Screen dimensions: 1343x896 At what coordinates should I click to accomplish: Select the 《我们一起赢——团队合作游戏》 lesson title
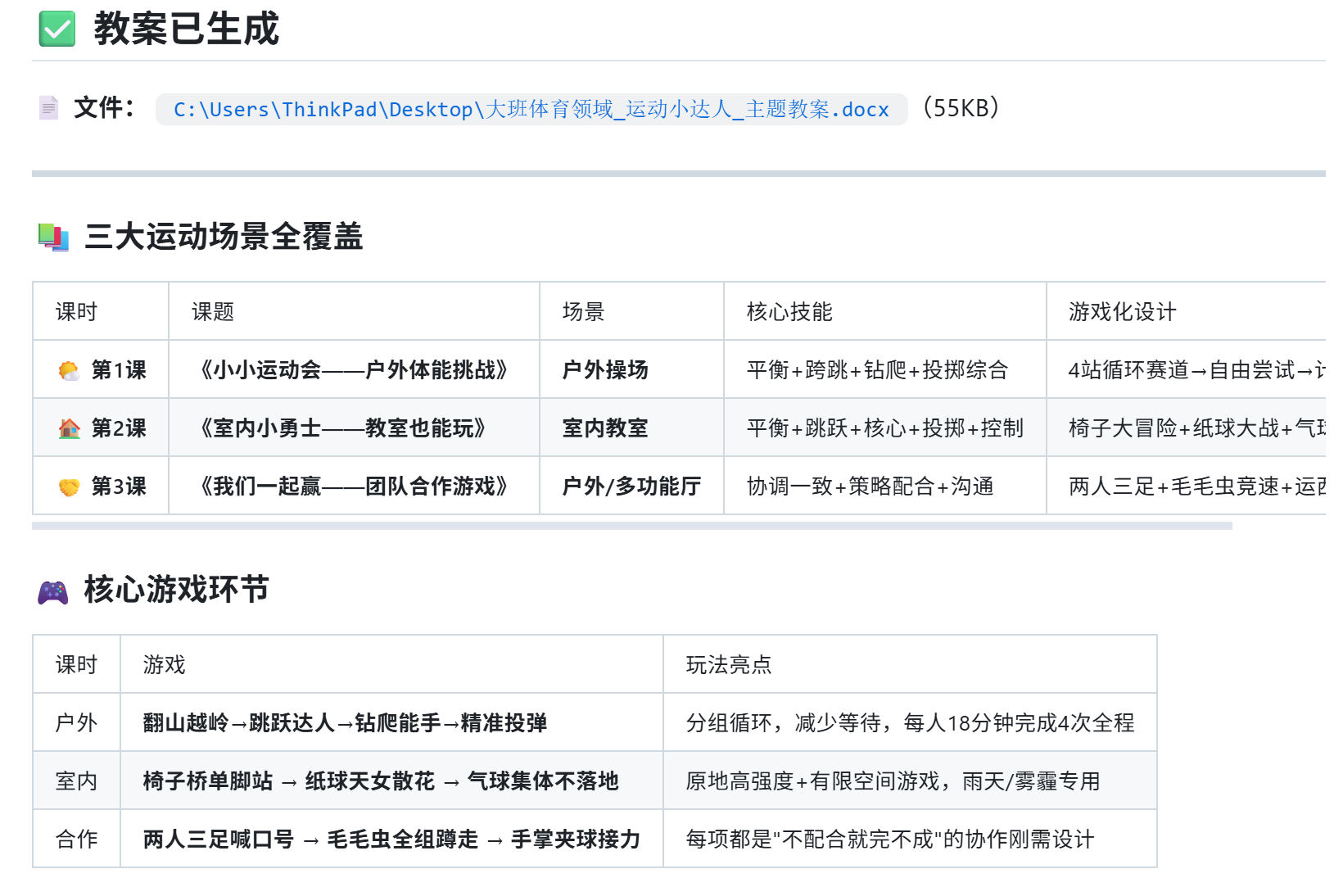[354, 486]
